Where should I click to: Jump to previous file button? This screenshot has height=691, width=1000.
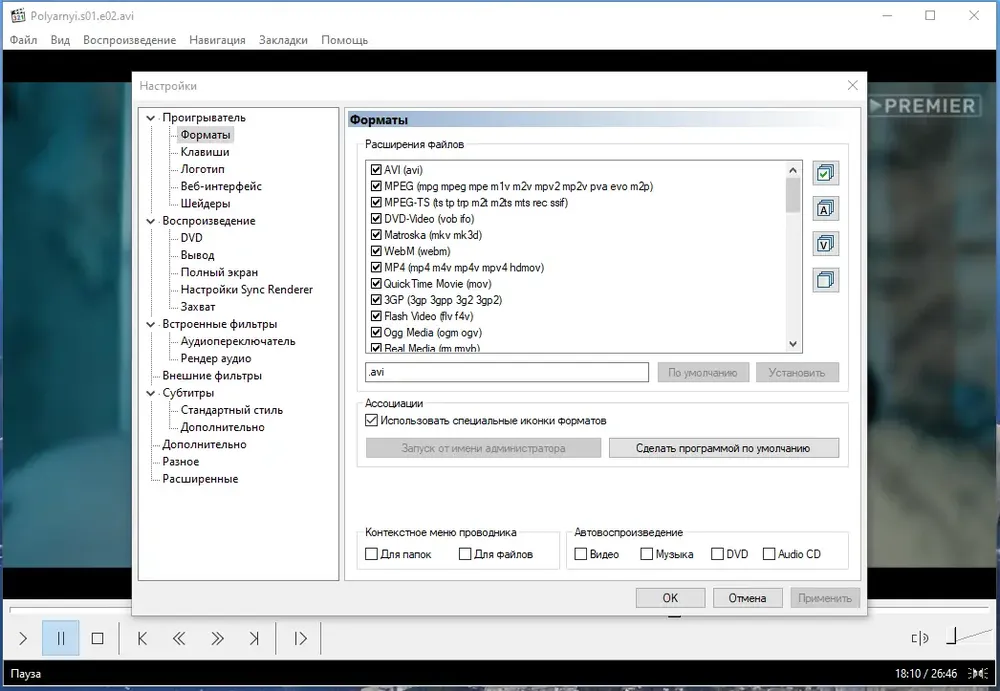click(142, 638)
